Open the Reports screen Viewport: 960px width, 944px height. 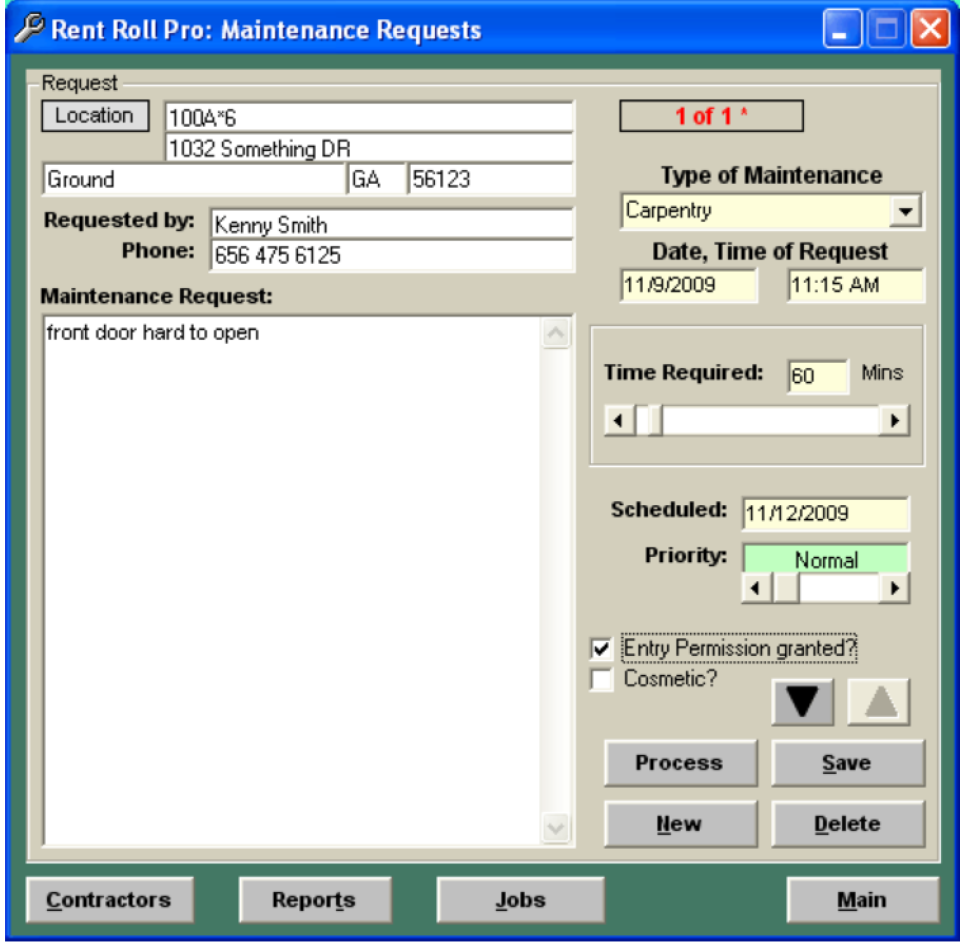[315, 899]
